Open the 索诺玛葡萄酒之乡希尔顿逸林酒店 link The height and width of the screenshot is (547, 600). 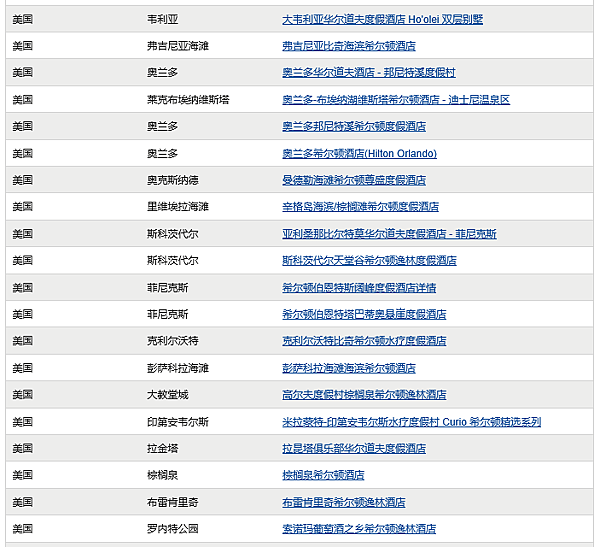point(359,529)
